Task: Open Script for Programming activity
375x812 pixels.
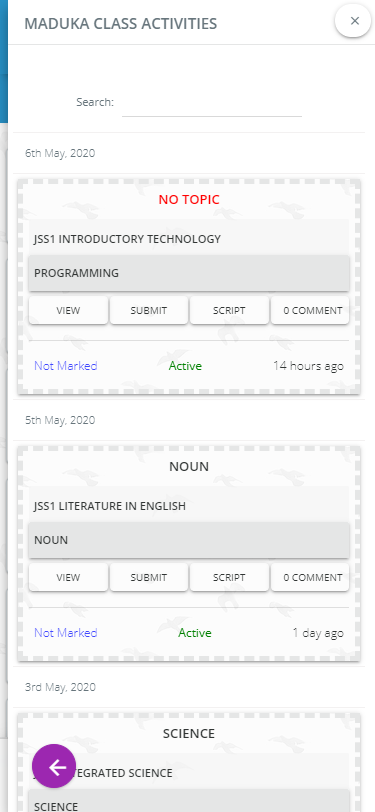Action: pos(229,311)
